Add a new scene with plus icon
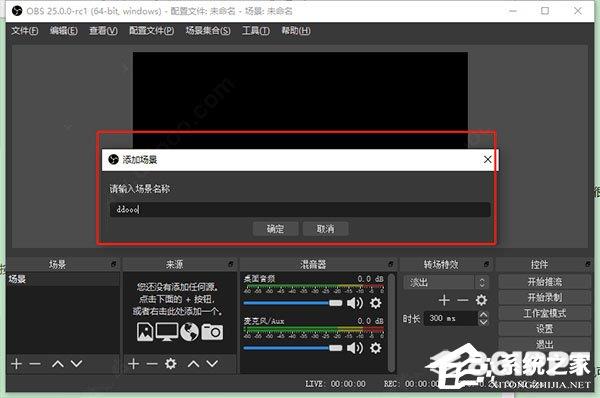The height and width of the screenshot is (398, 600). [x=16, y=364]
